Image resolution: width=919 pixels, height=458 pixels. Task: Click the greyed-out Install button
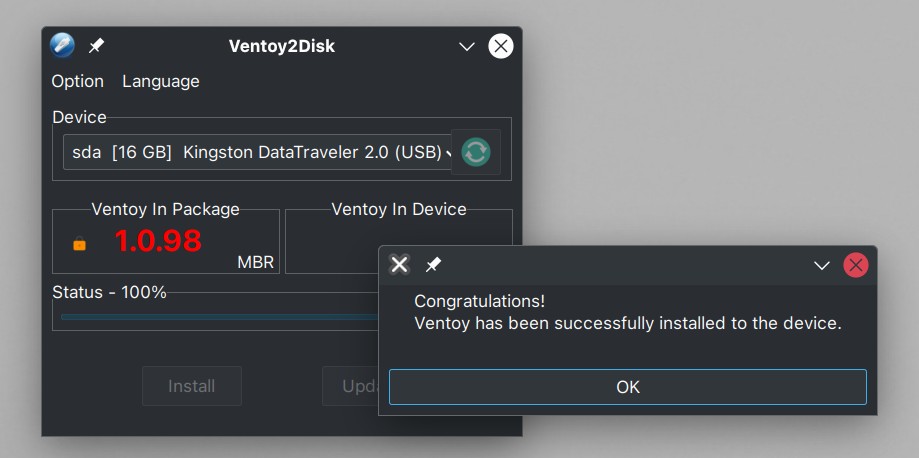coord(192,386)
